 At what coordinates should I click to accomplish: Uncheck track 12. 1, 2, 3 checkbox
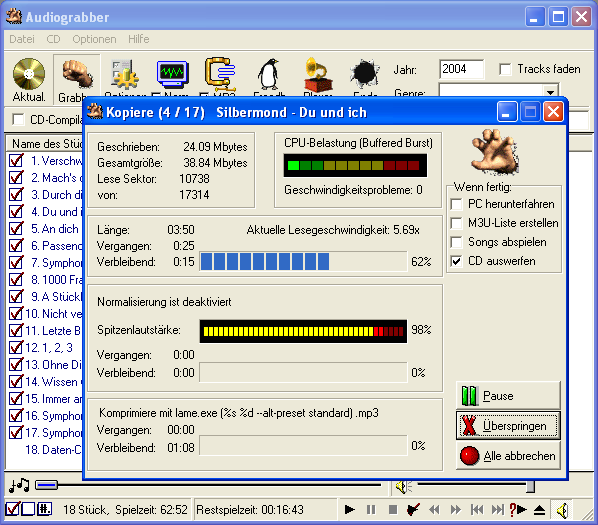click(16, 347)
